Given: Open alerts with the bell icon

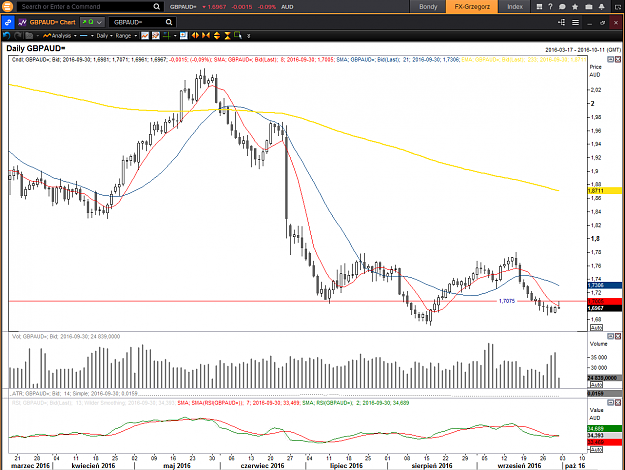Looking at the screenshot, I should [601, 6].
